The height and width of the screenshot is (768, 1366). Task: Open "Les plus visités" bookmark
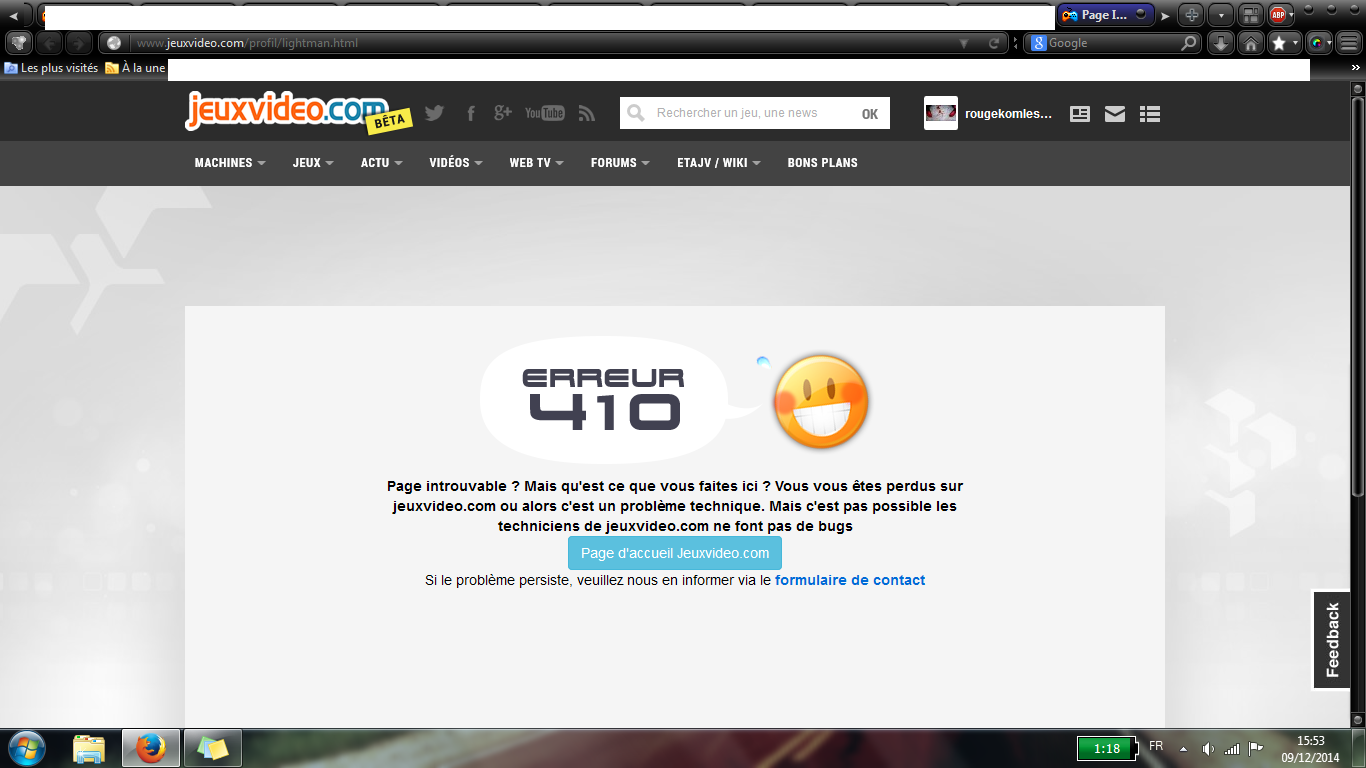[x=51, y=68]
